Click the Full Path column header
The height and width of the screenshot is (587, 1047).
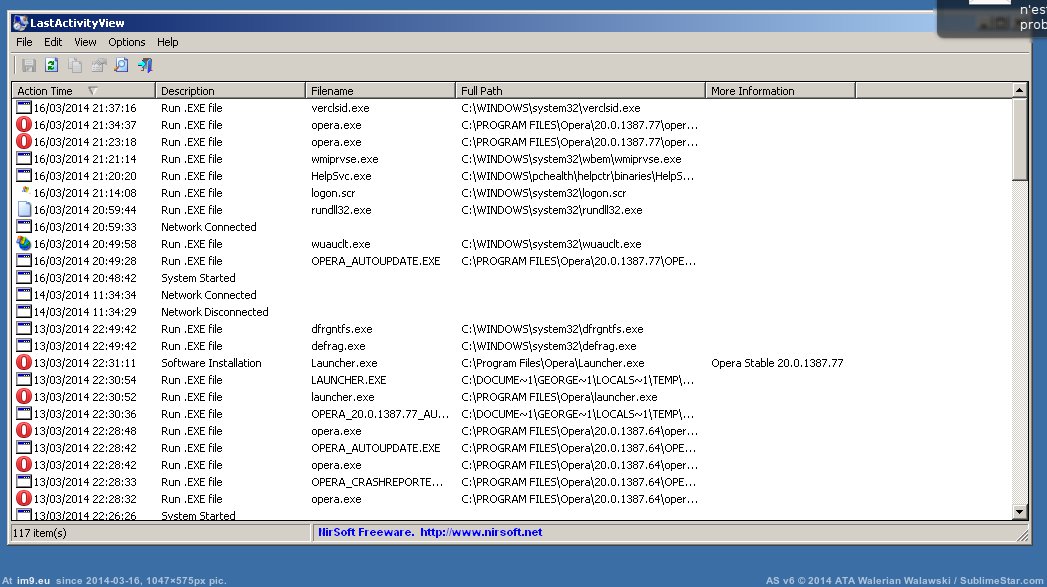pos(580,91)
